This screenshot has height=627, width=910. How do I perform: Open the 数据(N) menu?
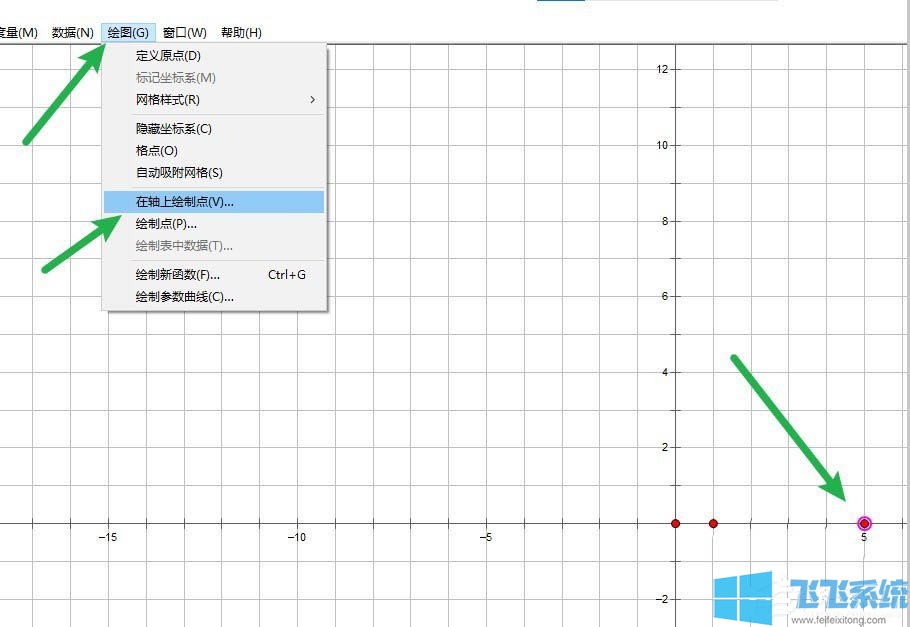click(x=72, y=31)
